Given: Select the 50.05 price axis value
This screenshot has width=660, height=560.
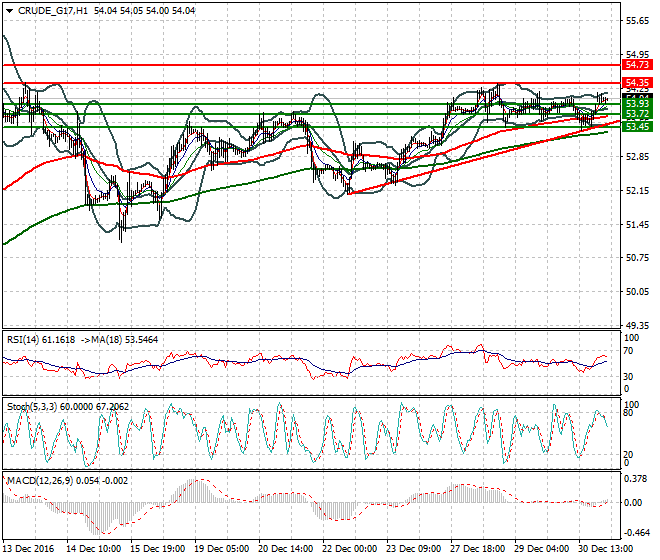Looking at the screenshot, I should click(637, 292).
